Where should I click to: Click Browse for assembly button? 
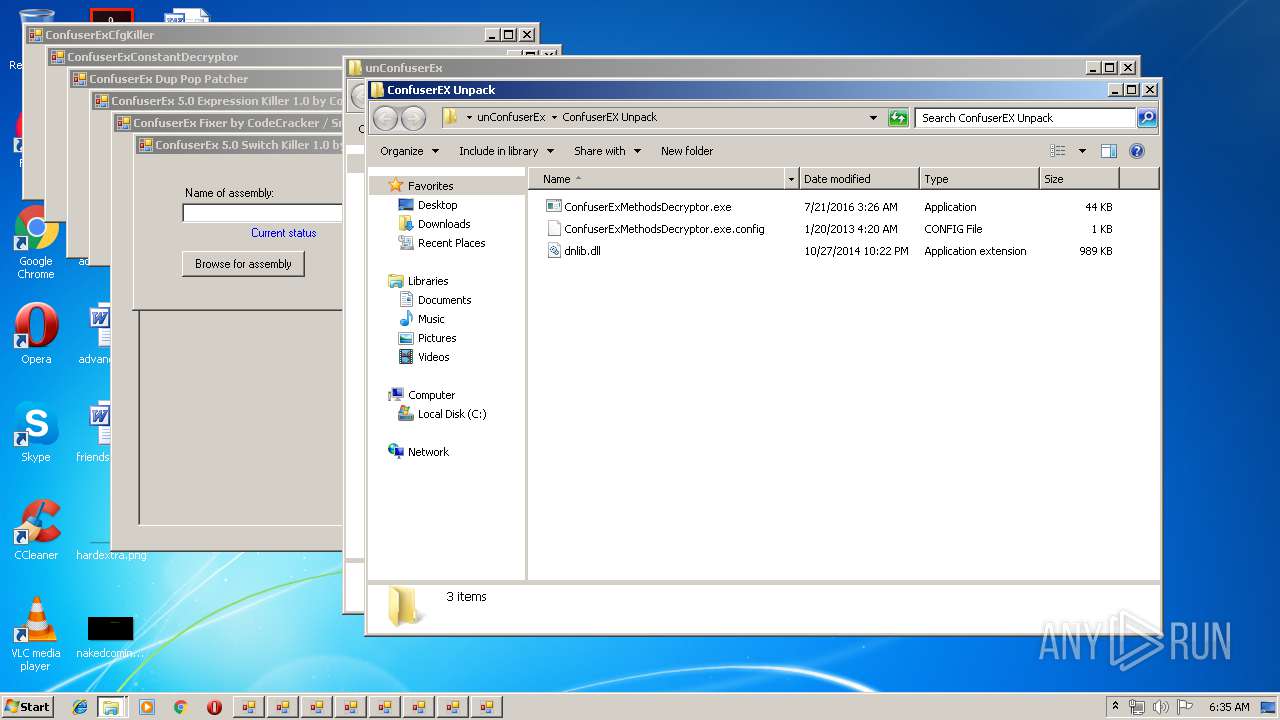tap(243, 264)
